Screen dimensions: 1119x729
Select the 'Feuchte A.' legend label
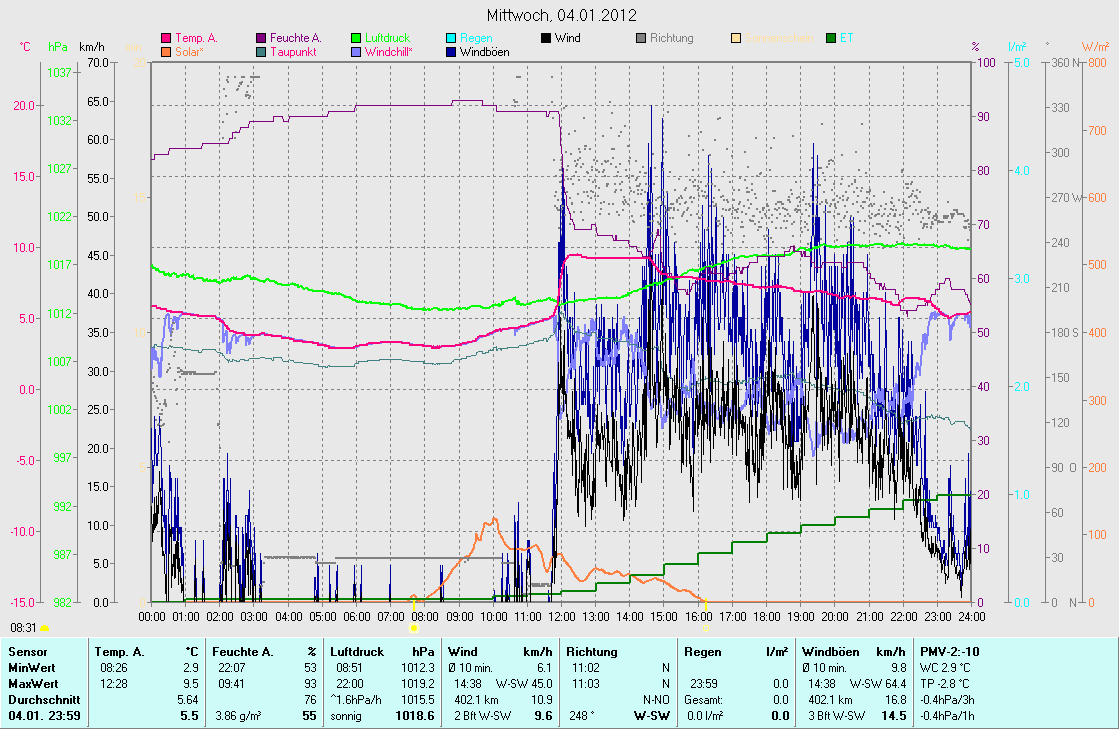(x=295, y=38)
